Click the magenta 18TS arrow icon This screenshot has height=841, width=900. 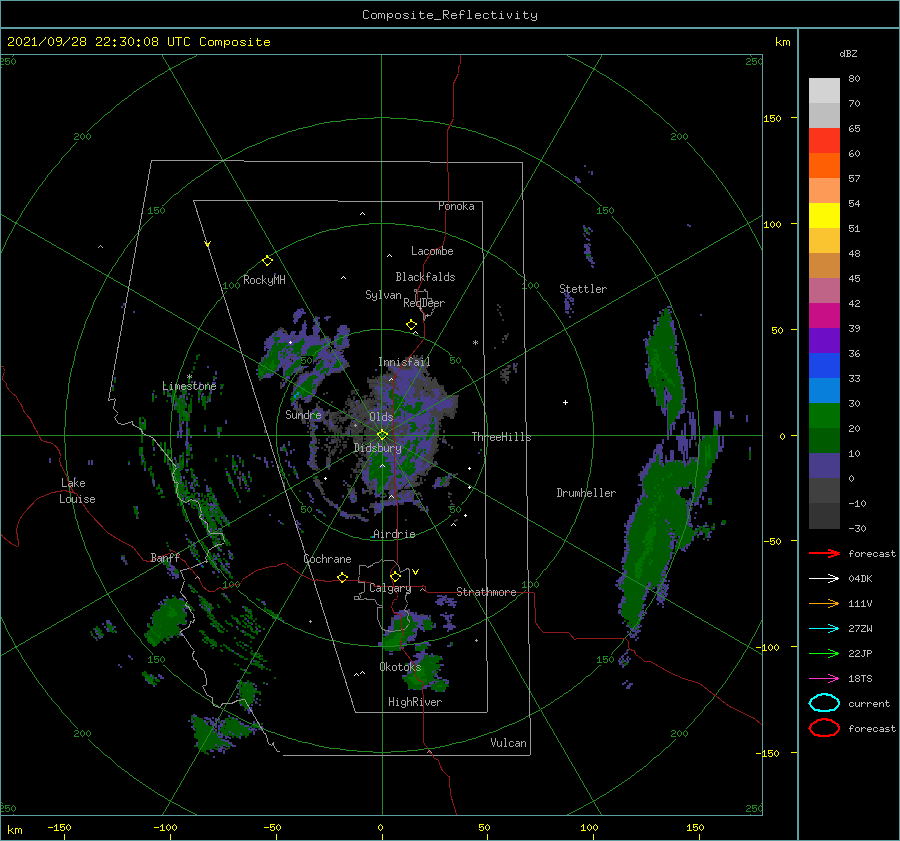click(824, 679)
